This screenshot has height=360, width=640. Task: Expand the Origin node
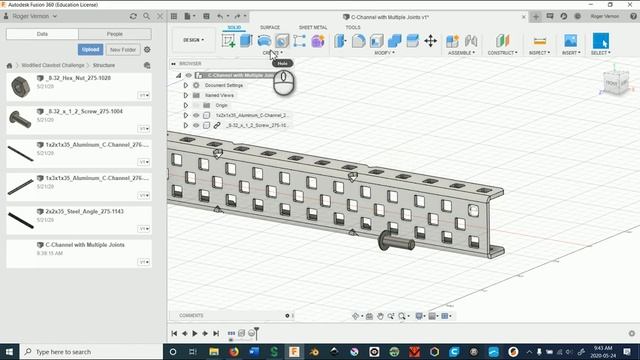pyautogui.click(x=186, y=105)
